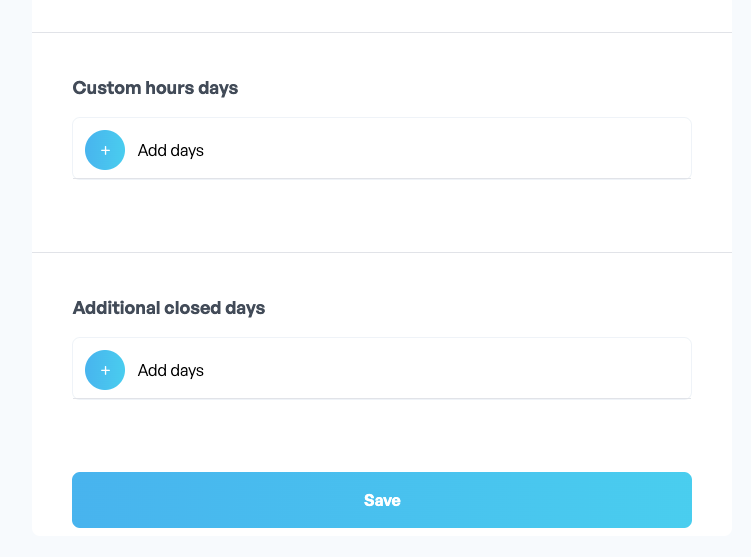The width and height of the screenshot is (751, 557).
Task: Click the 'Custom hours days' heading
Action: (155, 88)
